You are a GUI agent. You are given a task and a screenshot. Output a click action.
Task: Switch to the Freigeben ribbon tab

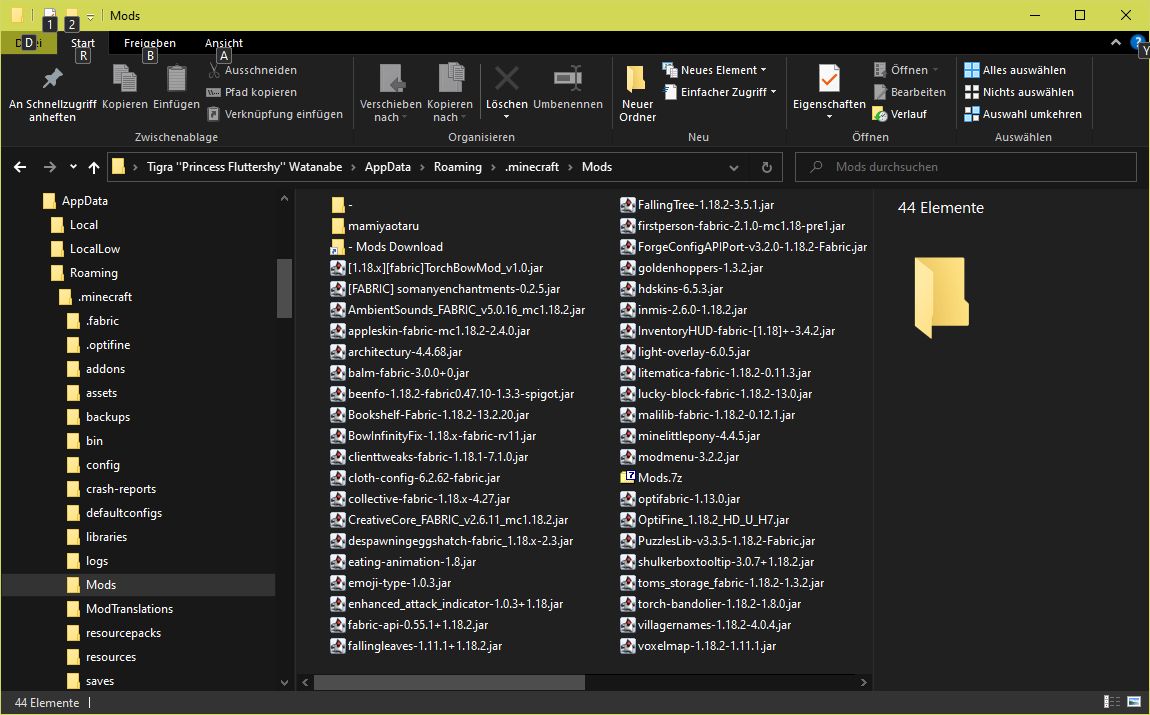pyautogui.click(x=150, y=43)
